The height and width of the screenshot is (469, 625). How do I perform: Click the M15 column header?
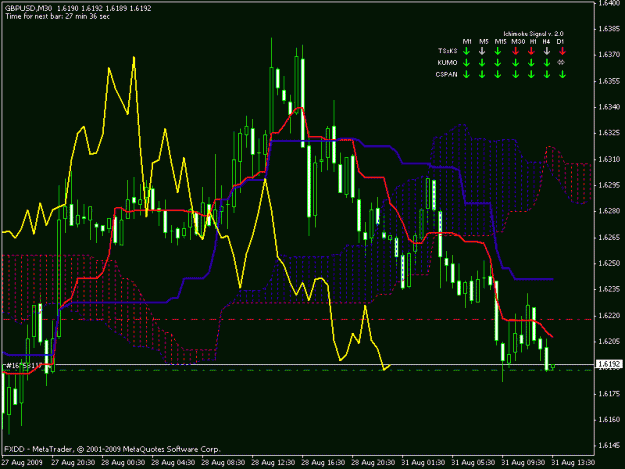click(500, 41)
